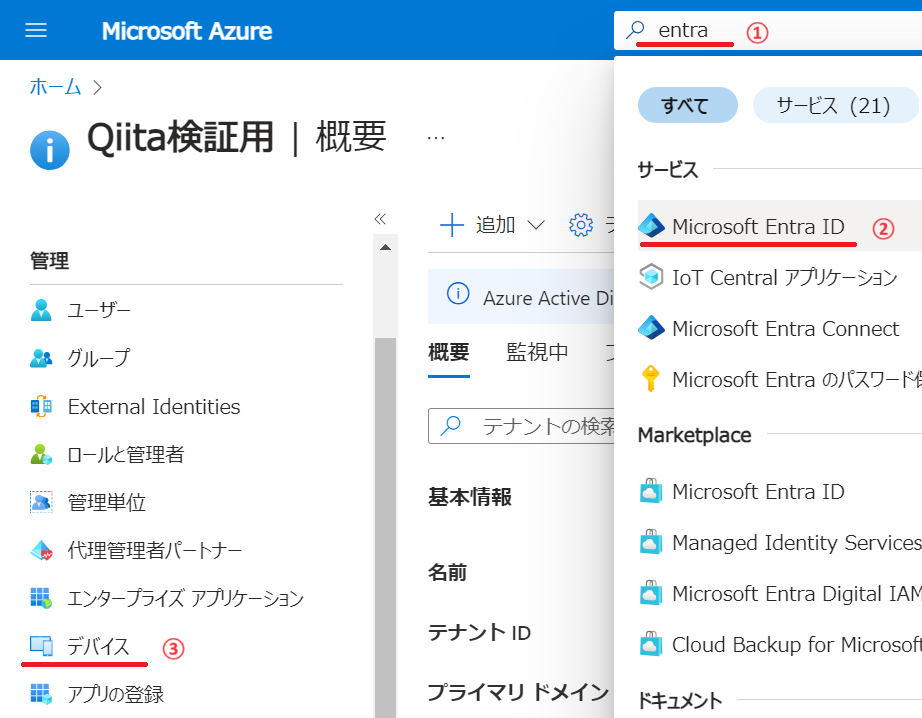The image size is (922, 718).
Task: Open the Microsoft Entra Connect icon
Action: point(651,328)
